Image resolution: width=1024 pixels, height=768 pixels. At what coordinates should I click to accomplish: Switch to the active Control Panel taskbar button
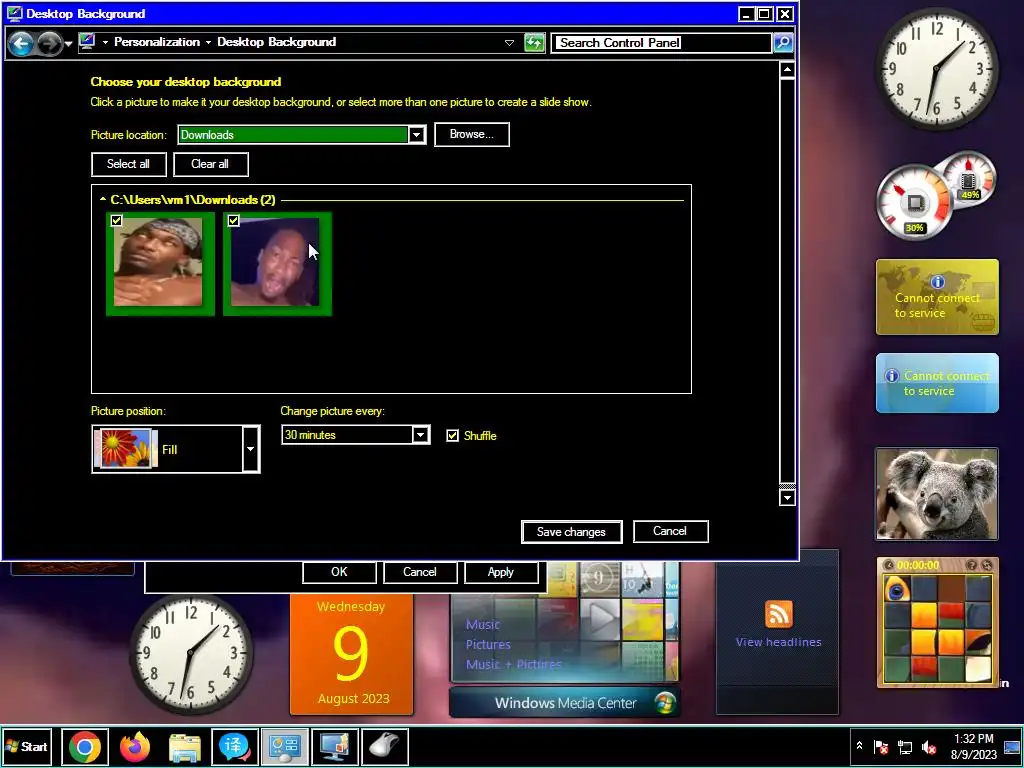click(285, 746)
